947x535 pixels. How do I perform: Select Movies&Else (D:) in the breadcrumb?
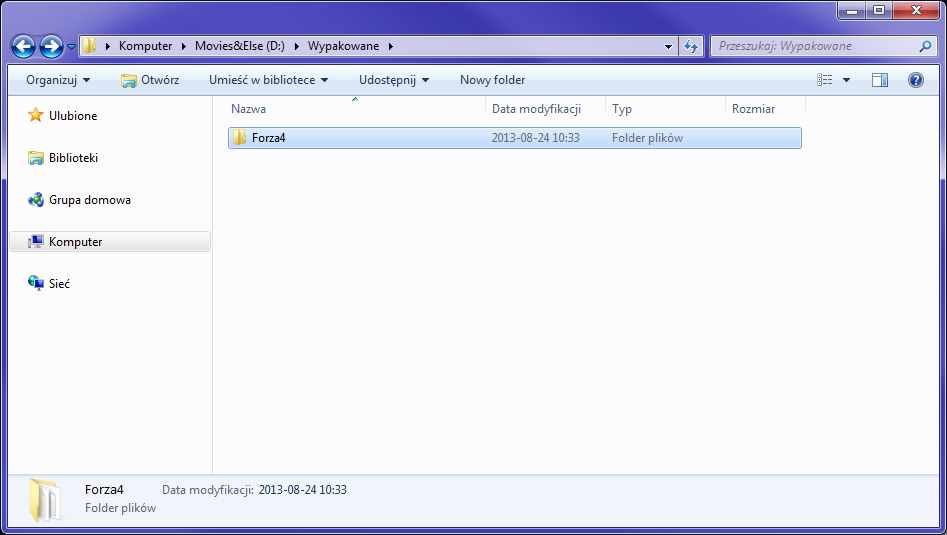tap(239, 46)
